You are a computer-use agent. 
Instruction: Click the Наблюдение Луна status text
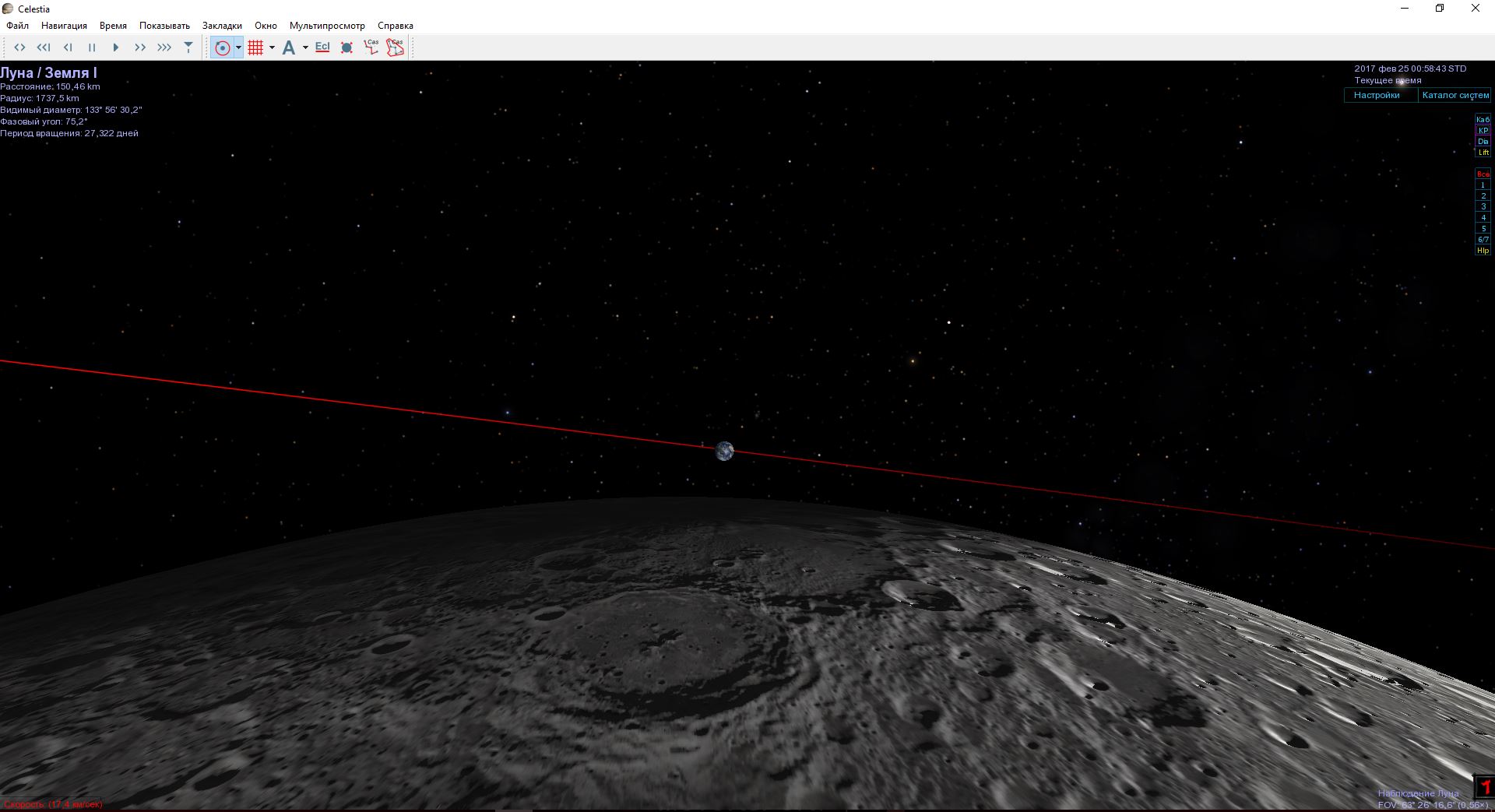(1418, 794)
